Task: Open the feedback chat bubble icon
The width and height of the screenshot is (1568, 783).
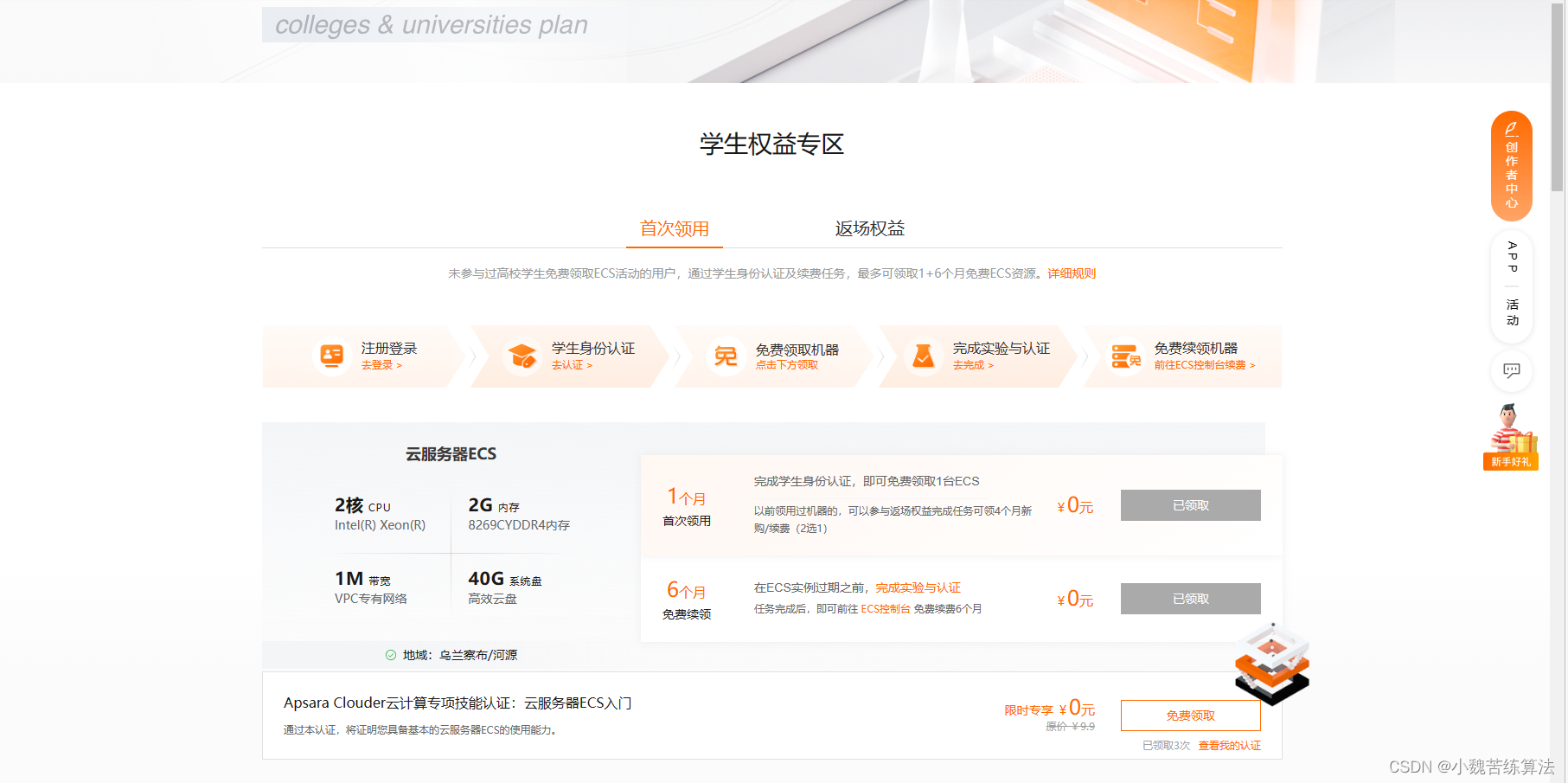Action: click(x=1512, y=370)
